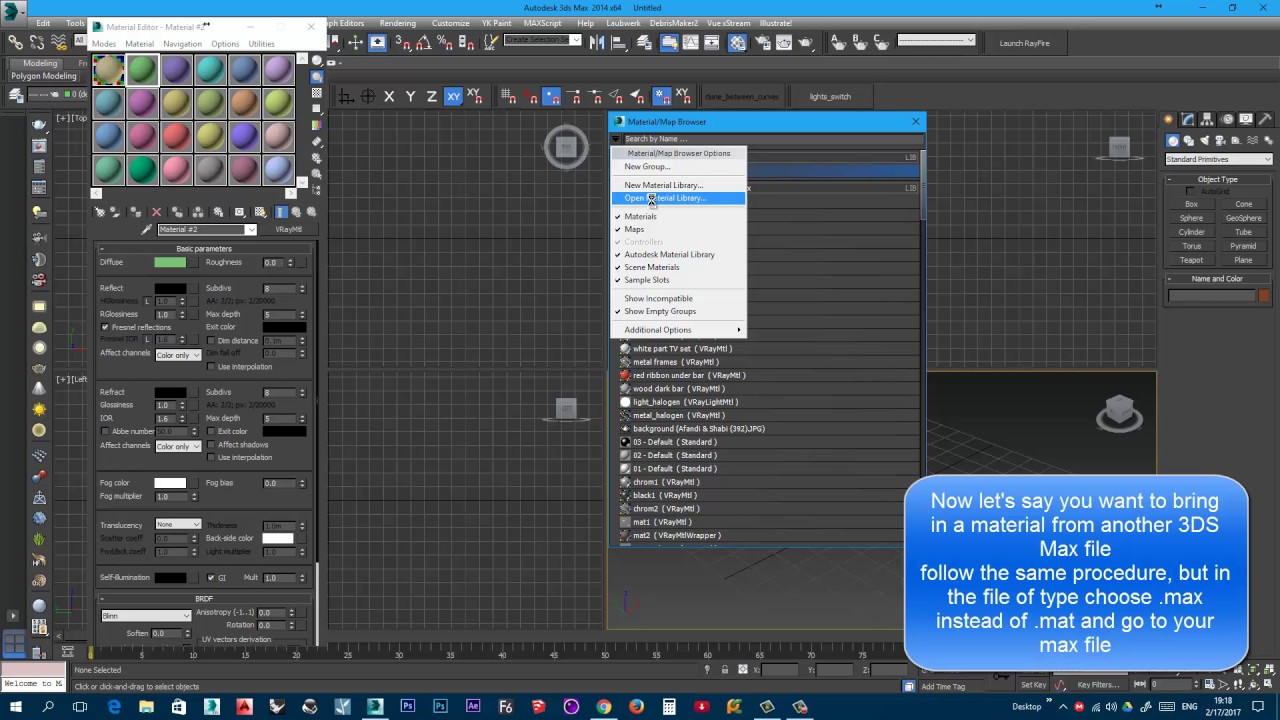Collapse the Basic parameters rollout
The width and height of the screenshot is (1280, 720).
204,248
